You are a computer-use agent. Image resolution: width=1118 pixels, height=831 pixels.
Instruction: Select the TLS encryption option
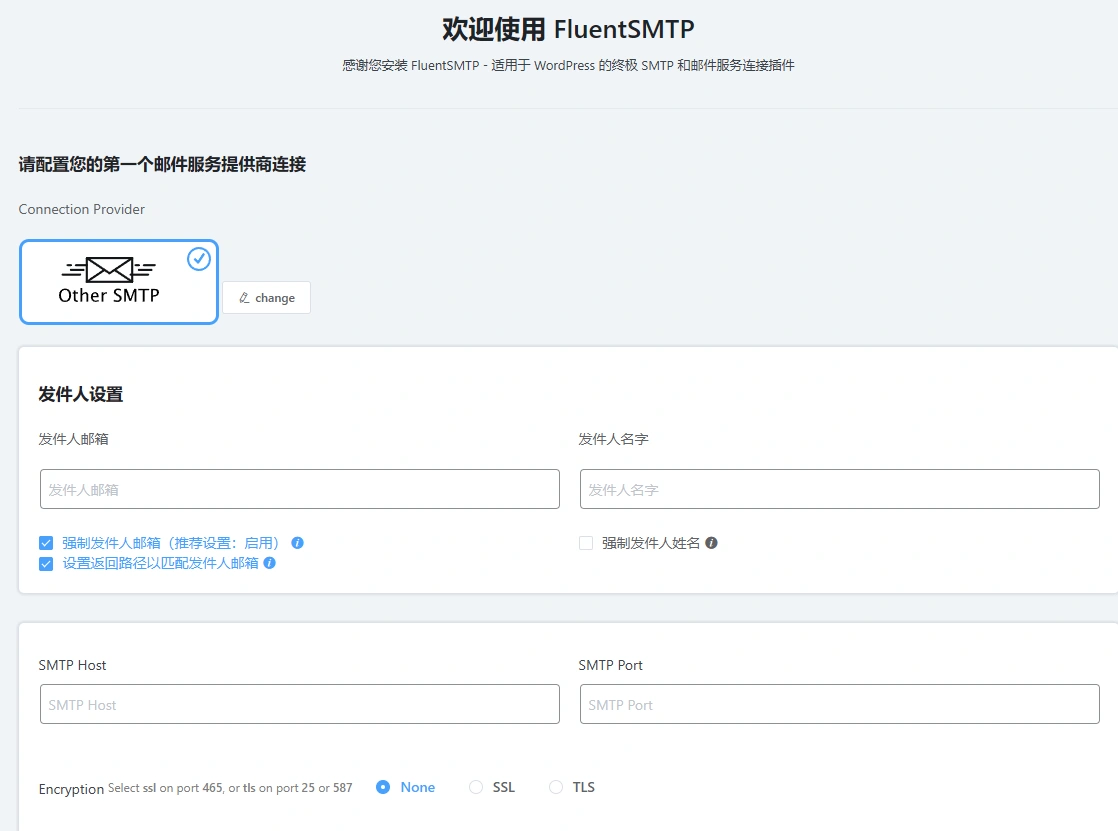click(x=555, y=787)
